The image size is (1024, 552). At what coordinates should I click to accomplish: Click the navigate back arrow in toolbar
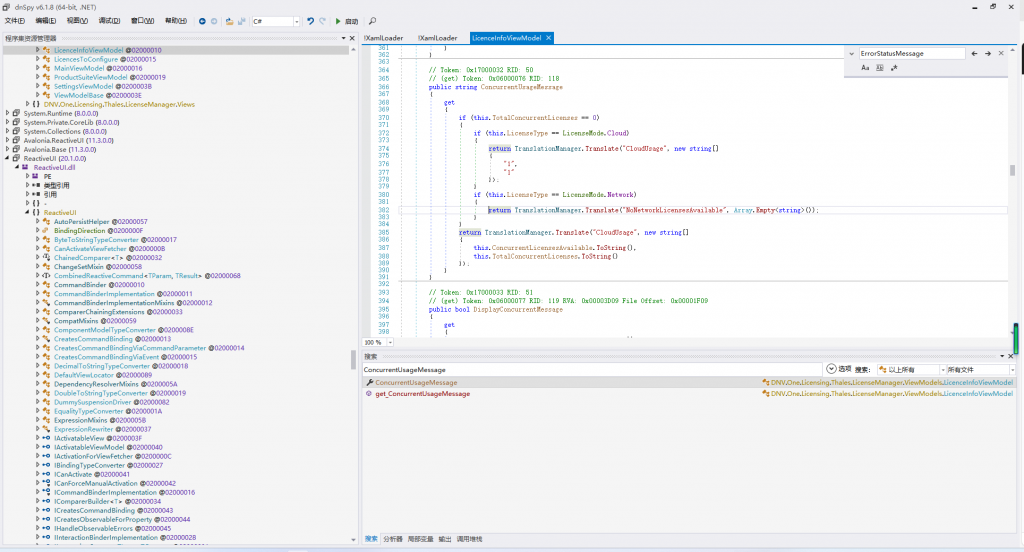pos(202,20)
